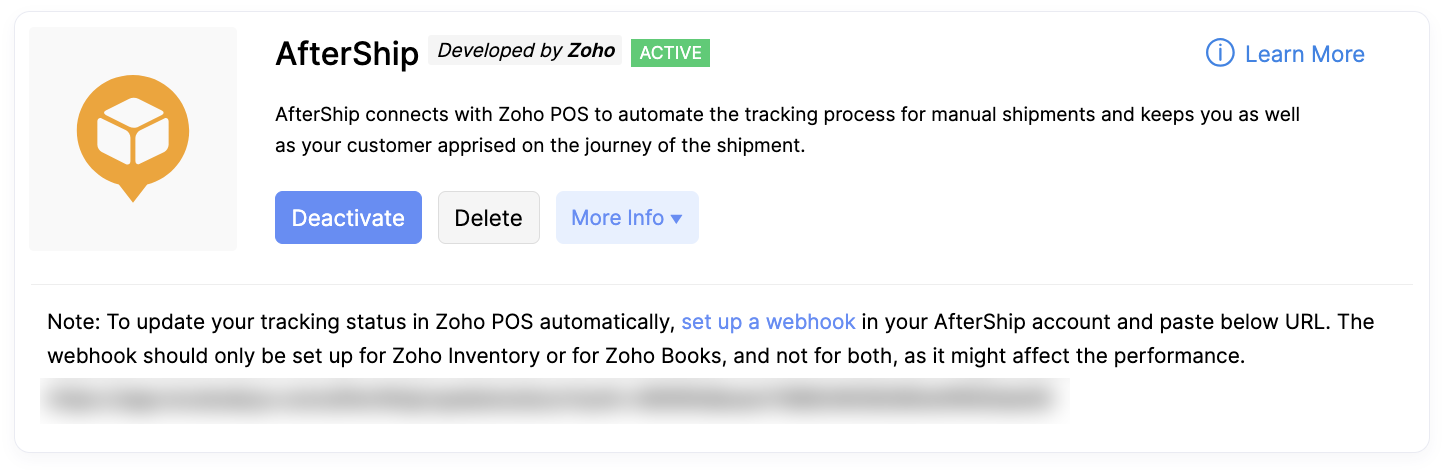Click the description line ending "journey of the shipment"
Image resolution: width=1446 pixels, height=470 pixels.
click(x=540, y=145)
